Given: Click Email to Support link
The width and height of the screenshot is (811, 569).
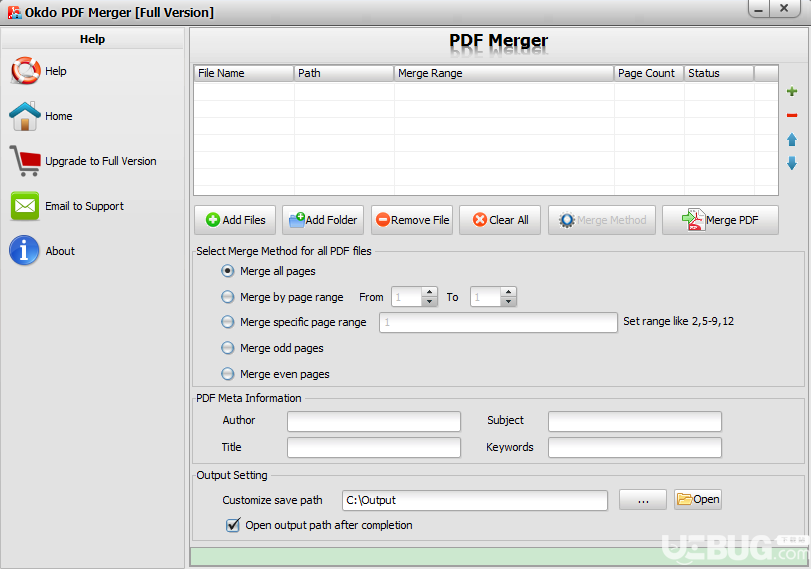Looking at the screenshot, I should 84,206.
